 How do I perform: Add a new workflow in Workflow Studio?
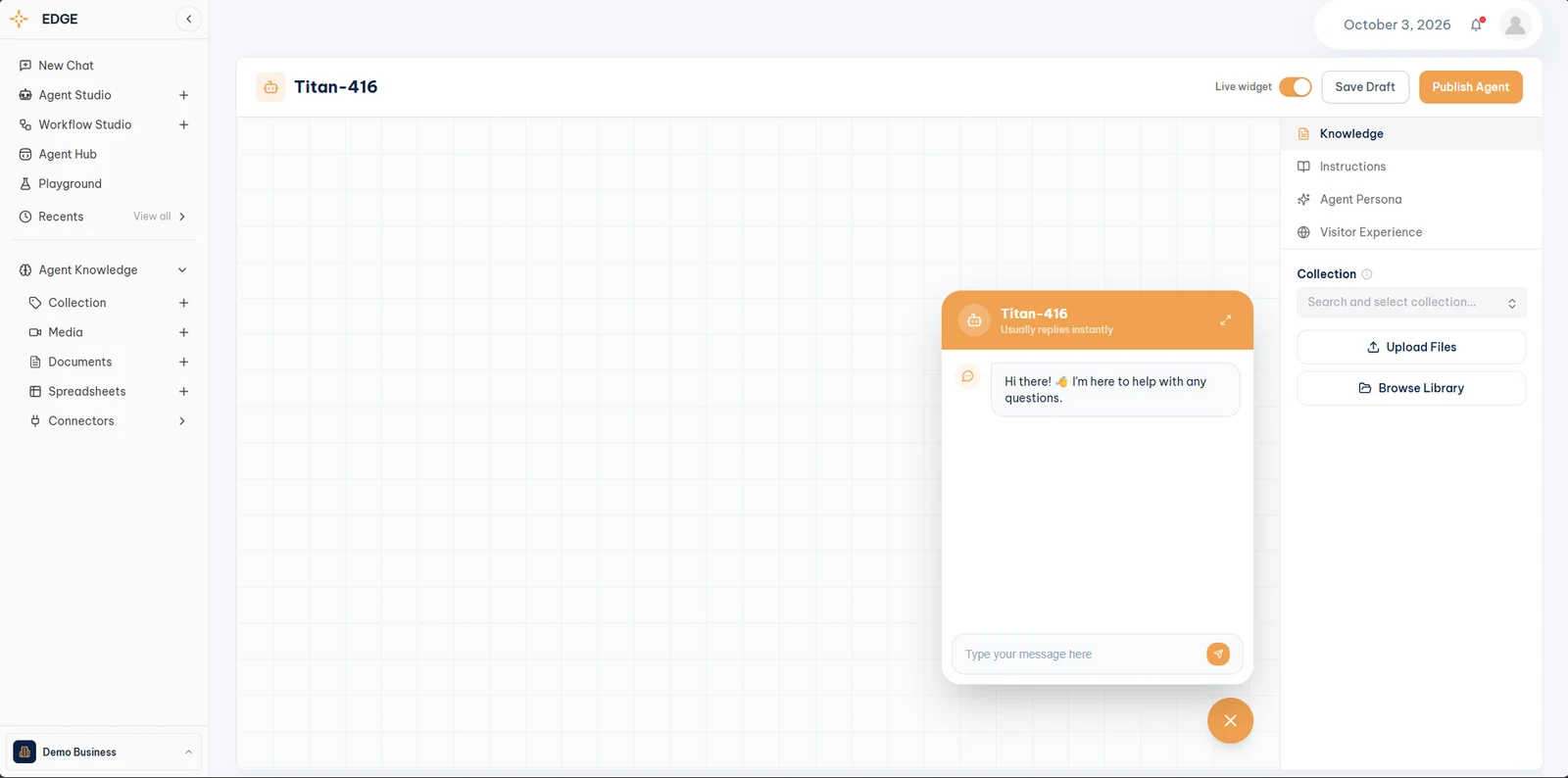183,124
